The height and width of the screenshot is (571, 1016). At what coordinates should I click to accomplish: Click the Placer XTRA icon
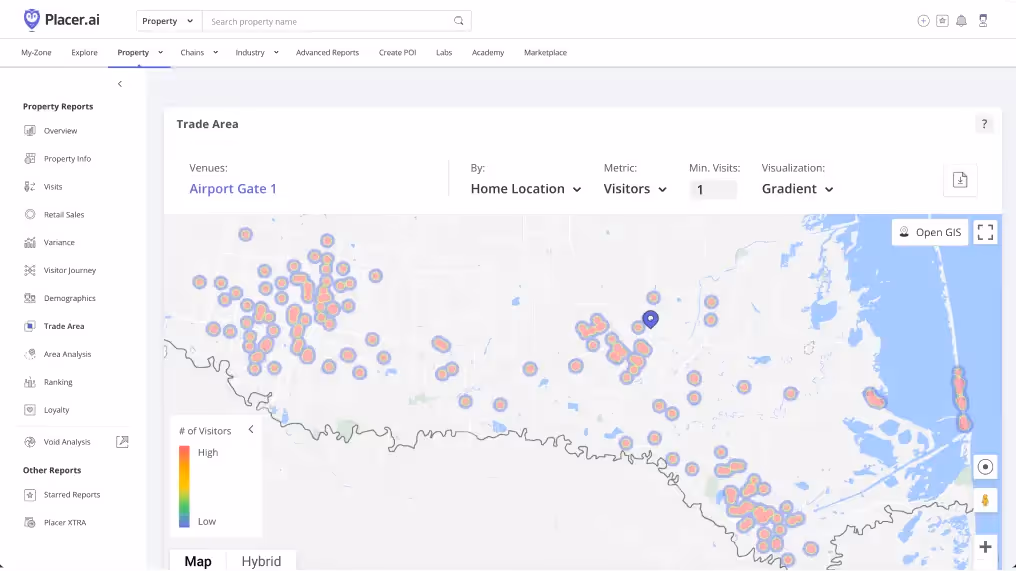pyautogui.click(x=30, y=522)
